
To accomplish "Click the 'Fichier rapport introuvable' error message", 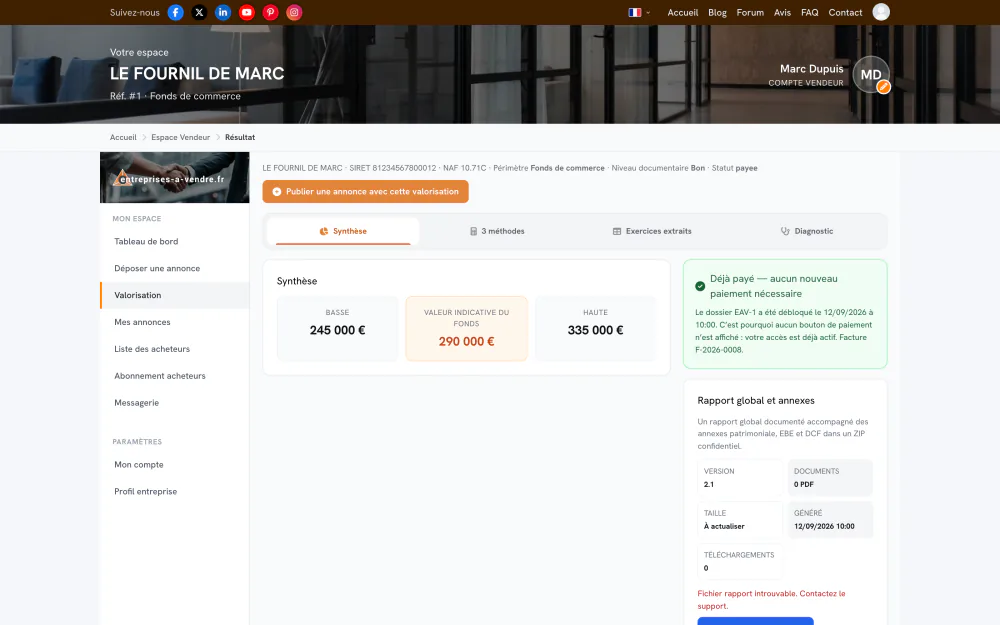I will [771, 599].
